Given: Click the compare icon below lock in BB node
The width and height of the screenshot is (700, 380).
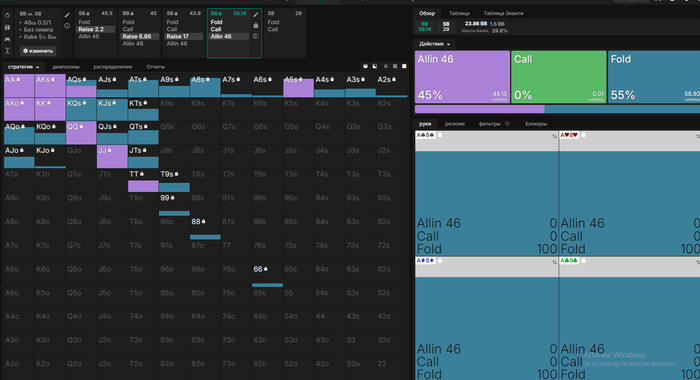Looking at the screenshot, I should [256, 36].
